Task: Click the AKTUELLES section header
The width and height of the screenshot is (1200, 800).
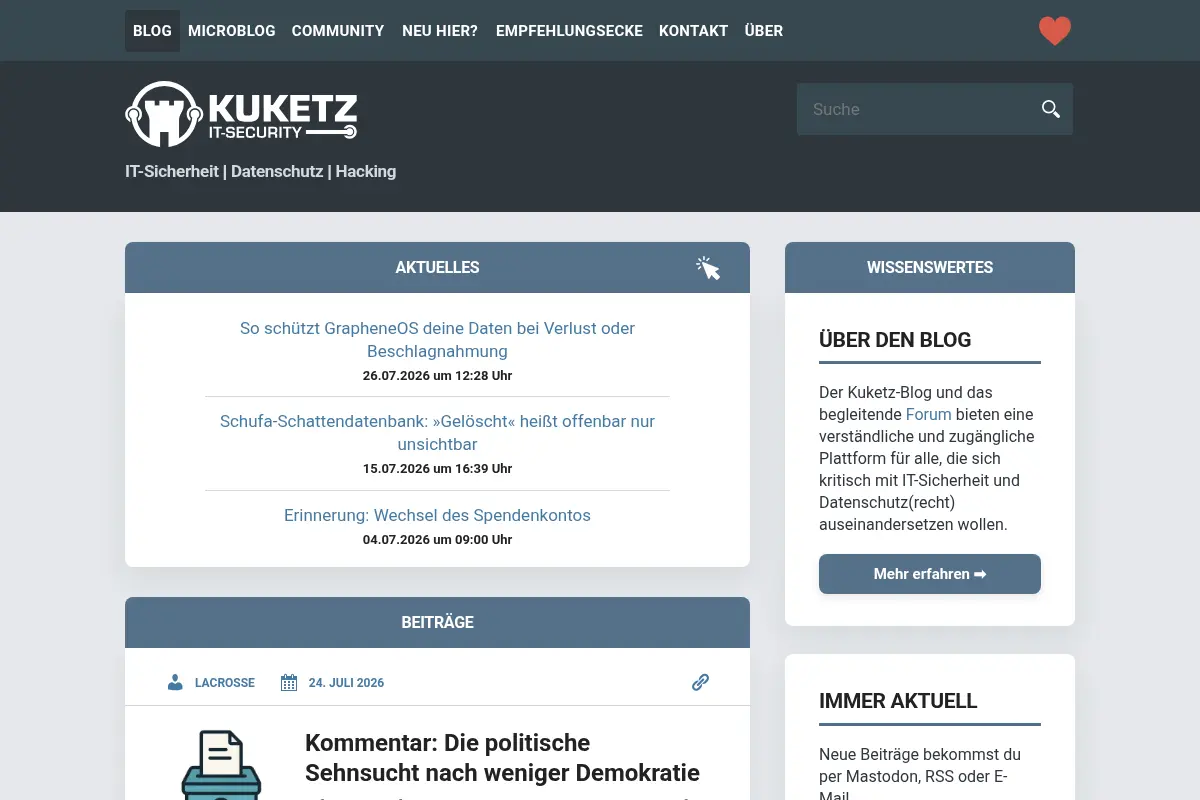Action: (x=437, y=268)
